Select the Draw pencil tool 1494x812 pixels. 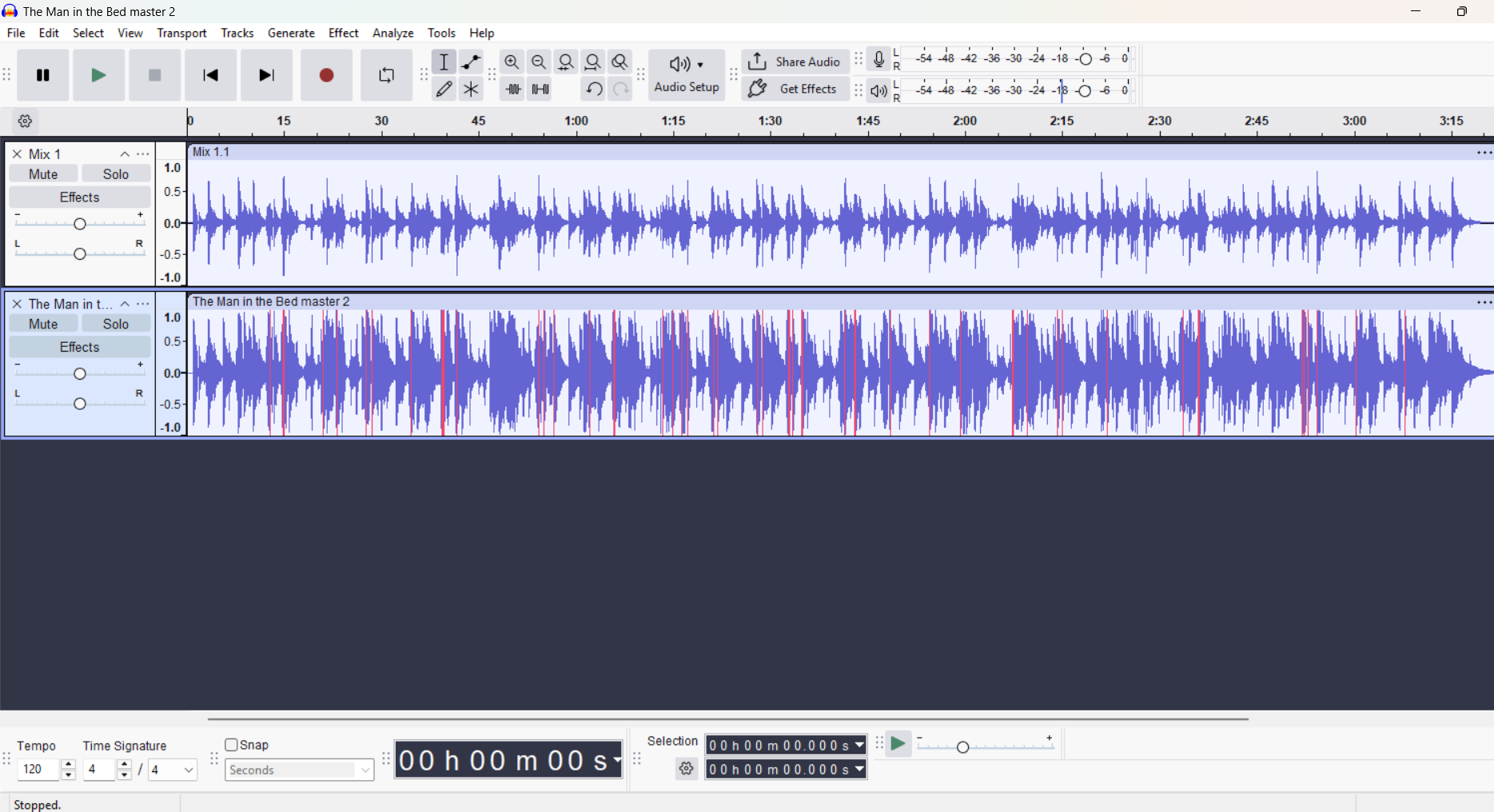click(444, 90)
